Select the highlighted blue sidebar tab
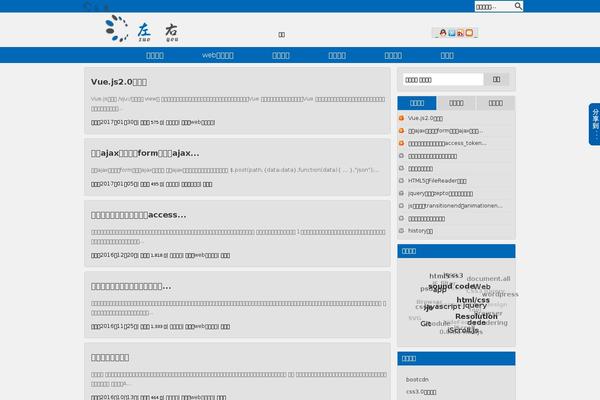The height and width of the screenshot is (400, 600). (x=417, y=103)
